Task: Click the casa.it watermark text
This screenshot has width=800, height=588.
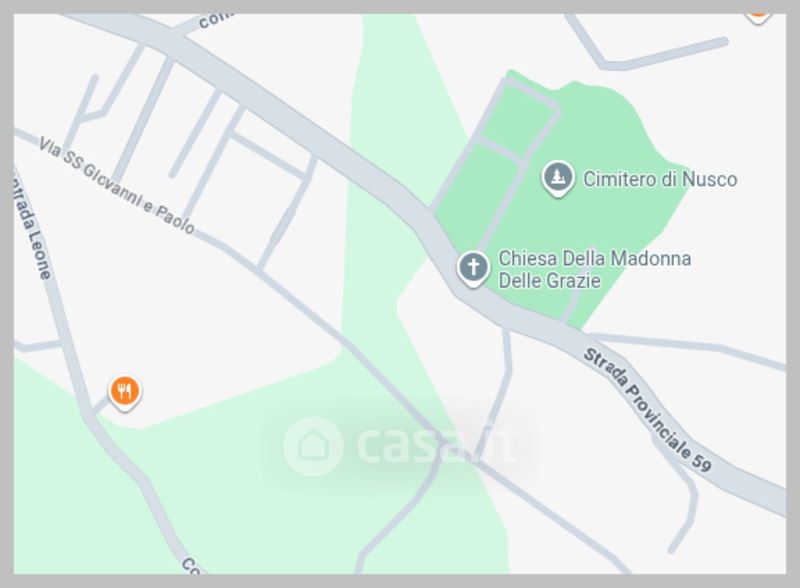Action: [437, 446]
